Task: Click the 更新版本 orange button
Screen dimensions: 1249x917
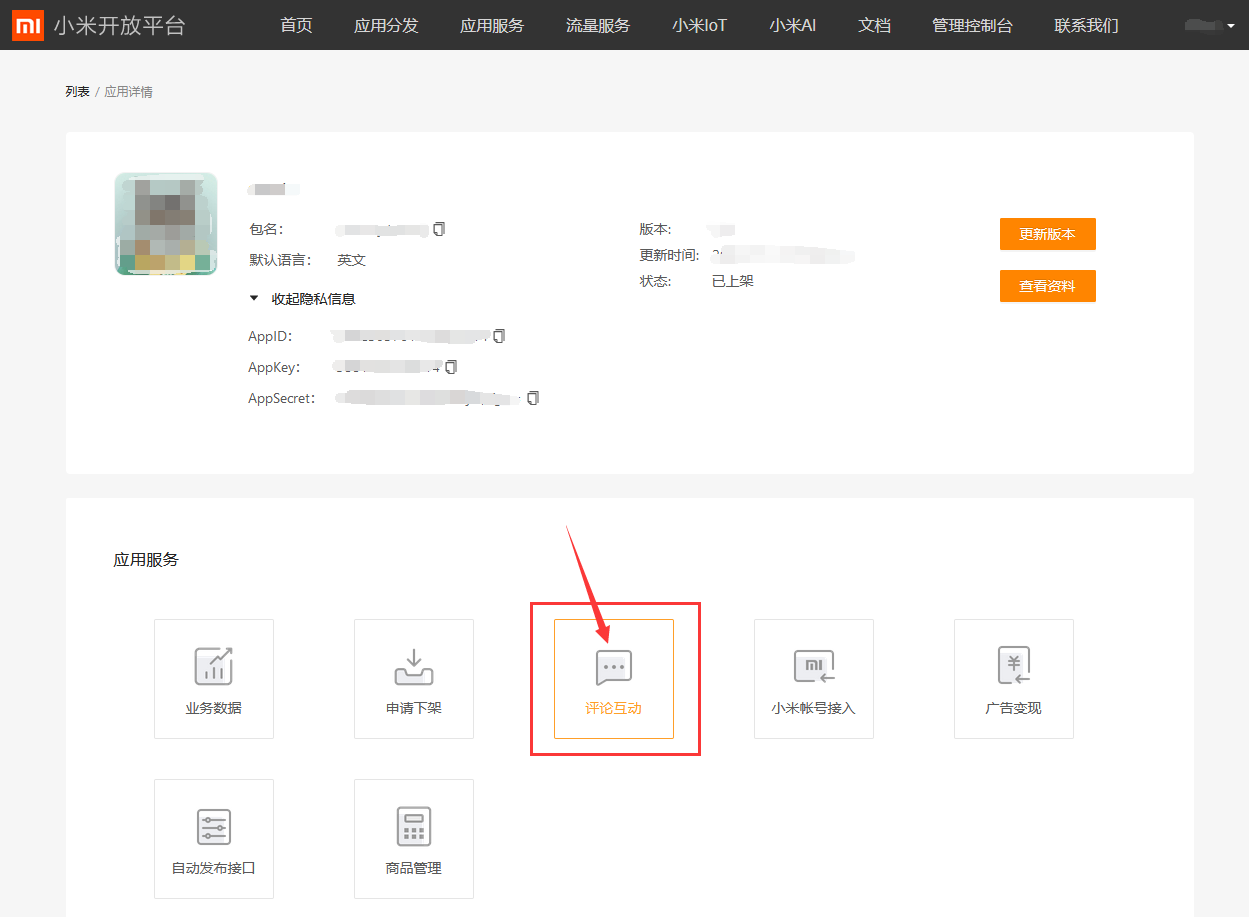Action: point(1048,234)
